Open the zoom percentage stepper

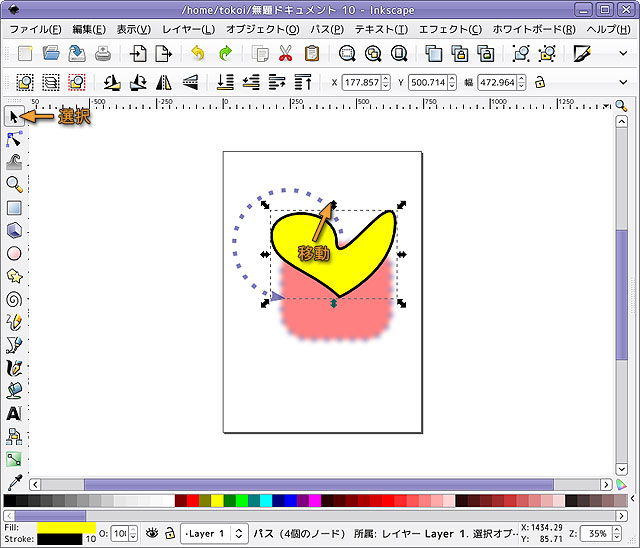pyautogui.click(x=628, y=533)
